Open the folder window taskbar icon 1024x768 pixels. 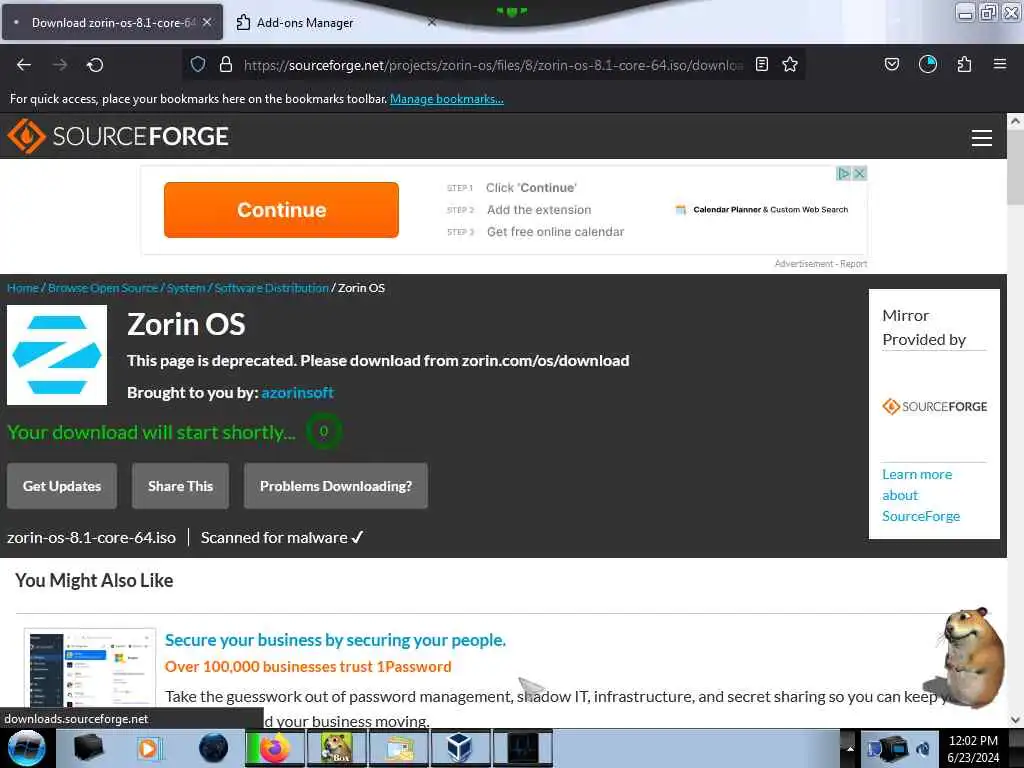point(398,748)
